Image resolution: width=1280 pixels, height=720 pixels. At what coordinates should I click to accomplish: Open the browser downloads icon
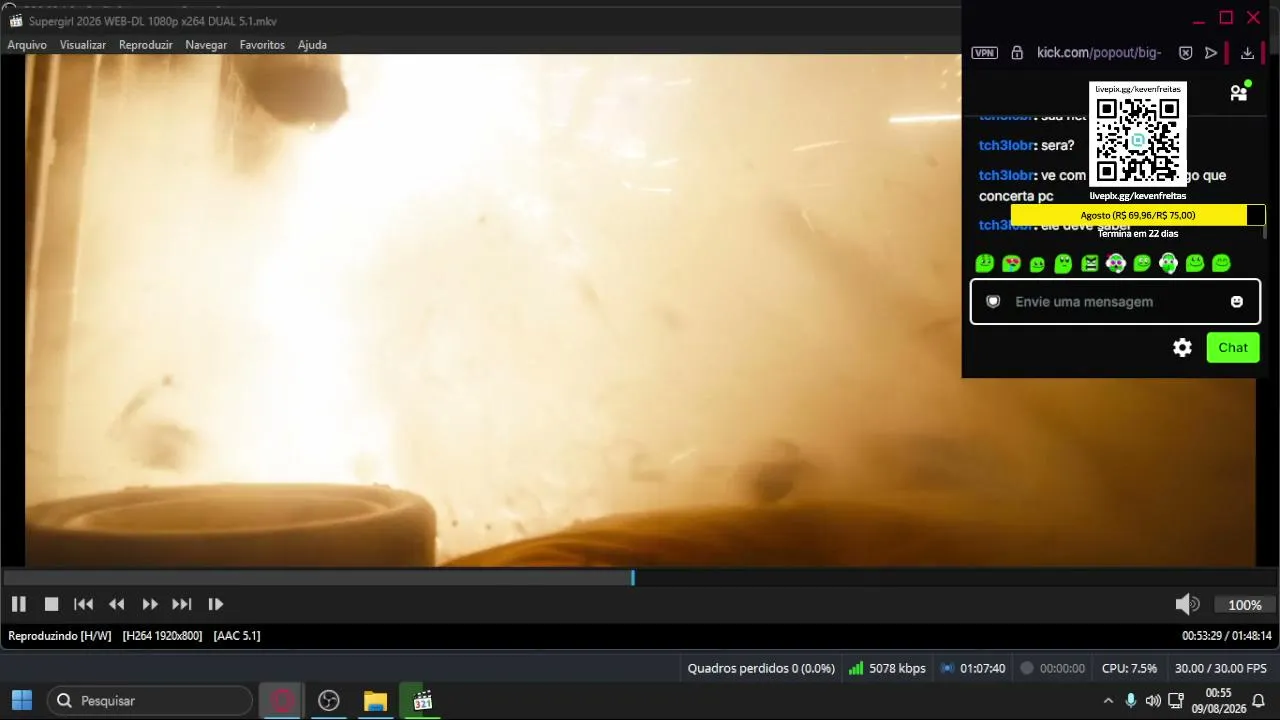point(1247,53)
